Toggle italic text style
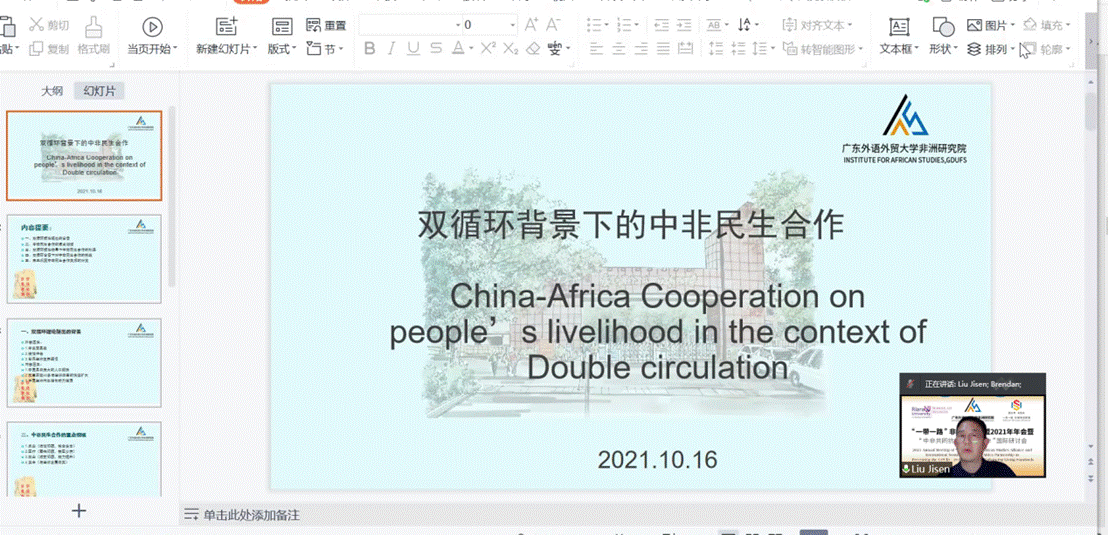Viewport: 1108px width, 535px height. [x=390, y=48]
